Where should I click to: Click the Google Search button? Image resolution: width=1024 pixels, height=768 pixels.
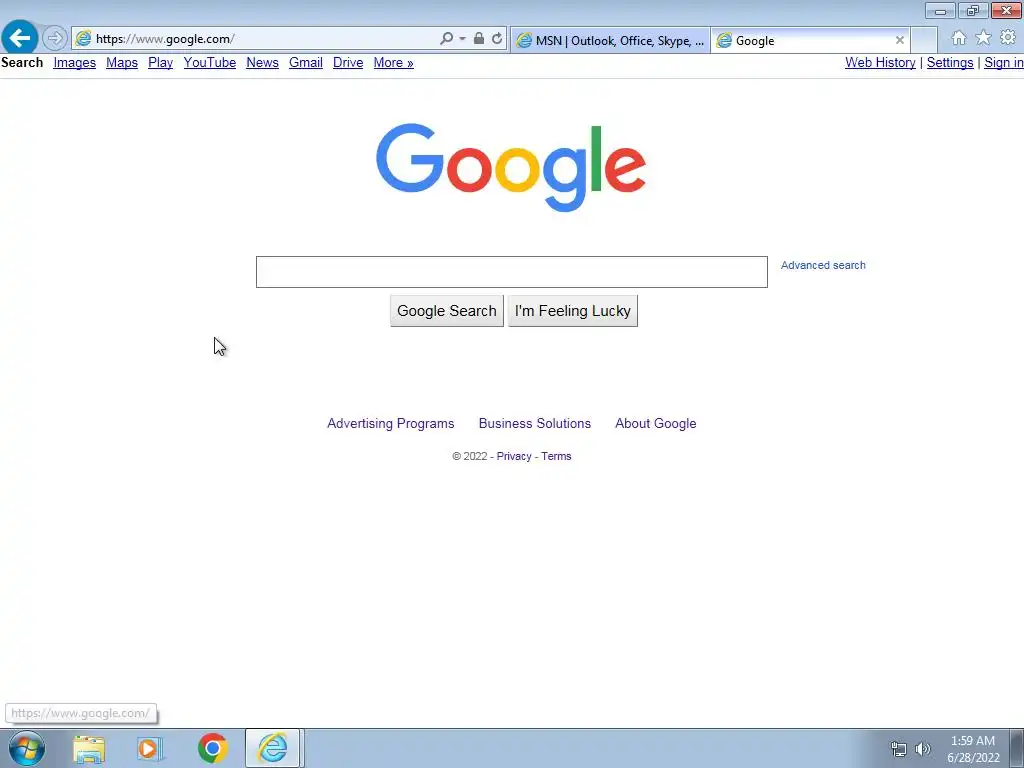tap(447, 311)
